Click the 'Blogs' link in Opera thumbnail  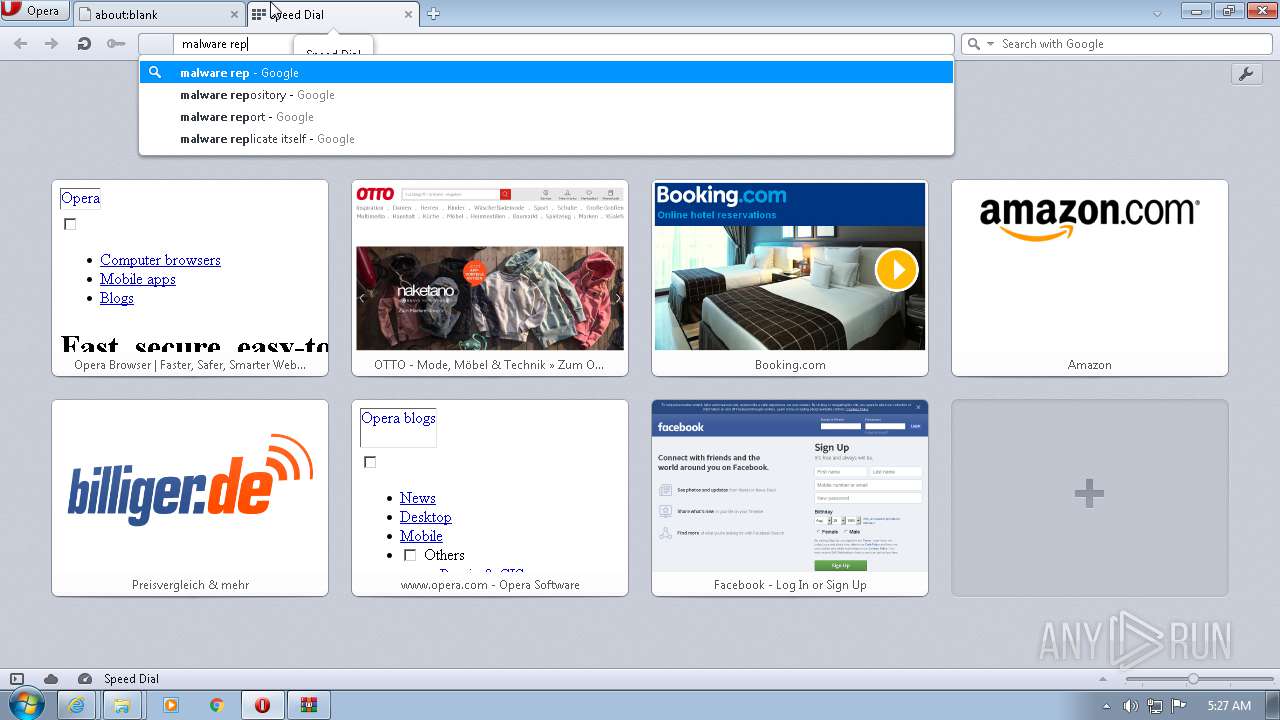117,298
